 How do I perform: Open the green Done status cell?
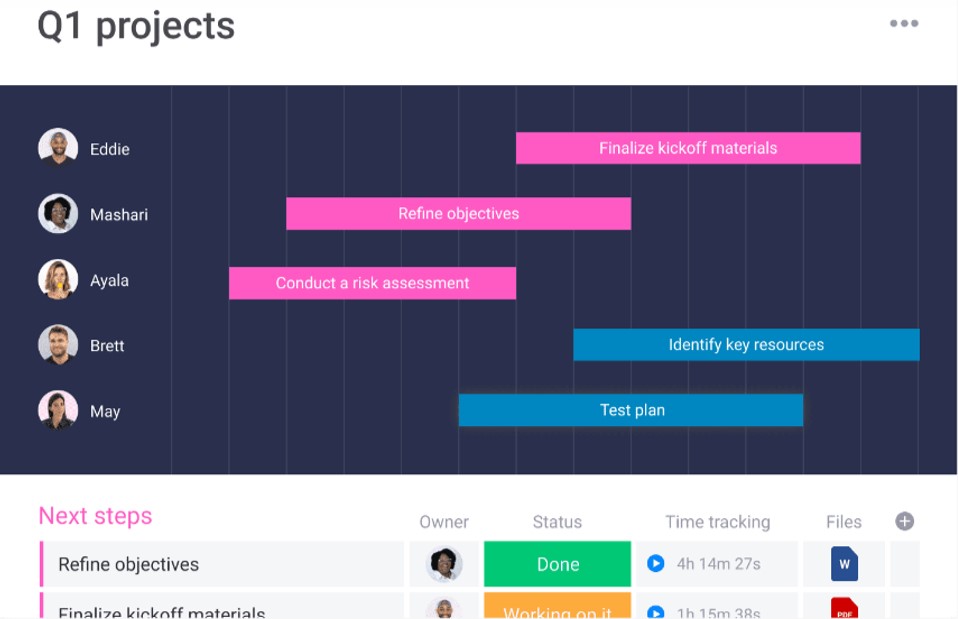[557, 564]
